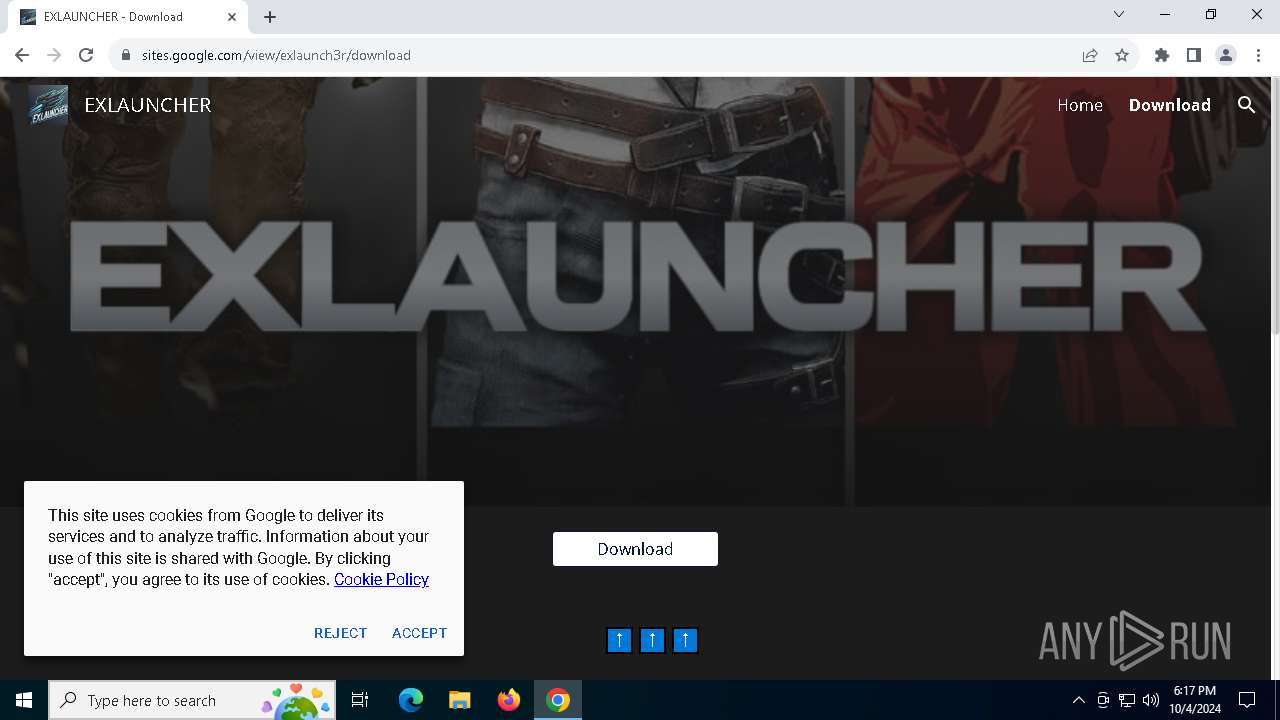Click the EXLAUNCHER site logo image
The width and height of the screenshot is (1280, 720).
point(48,105)
